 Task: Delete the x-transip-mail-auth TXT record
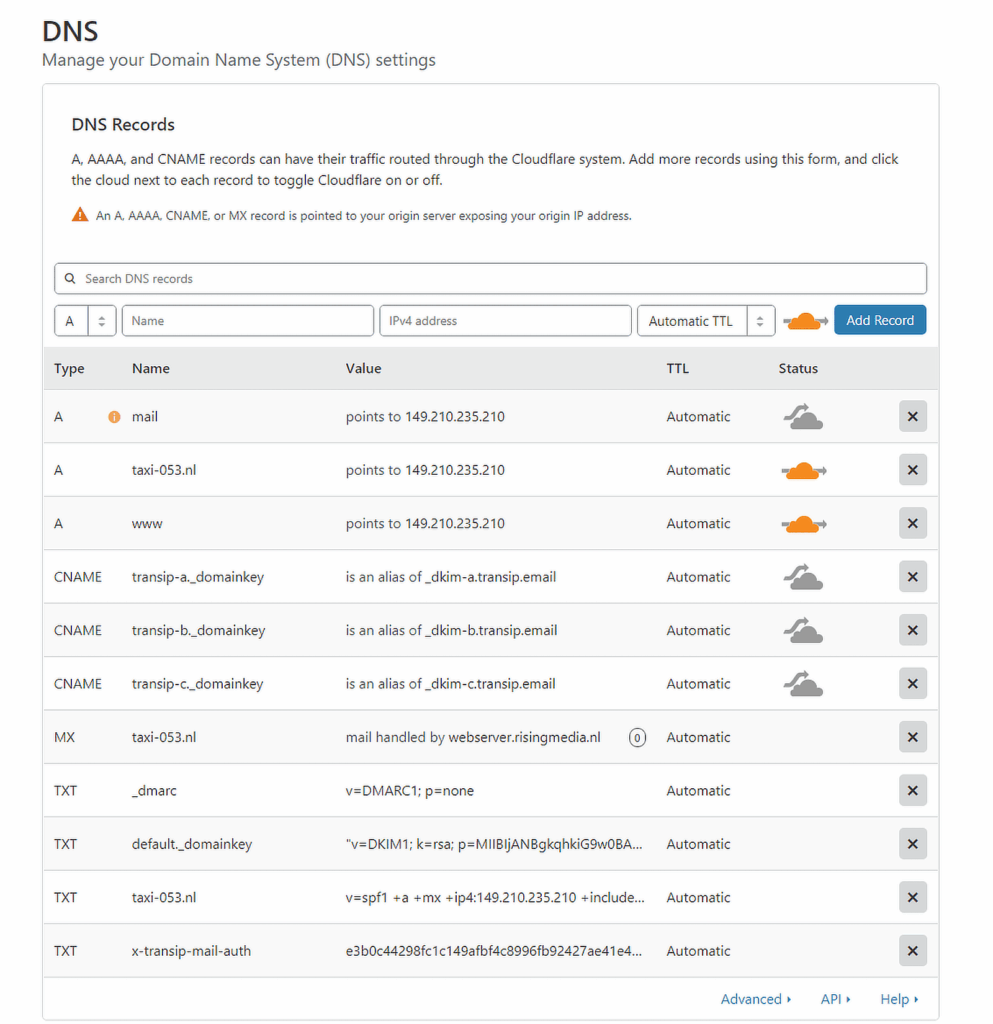(912, 951)
